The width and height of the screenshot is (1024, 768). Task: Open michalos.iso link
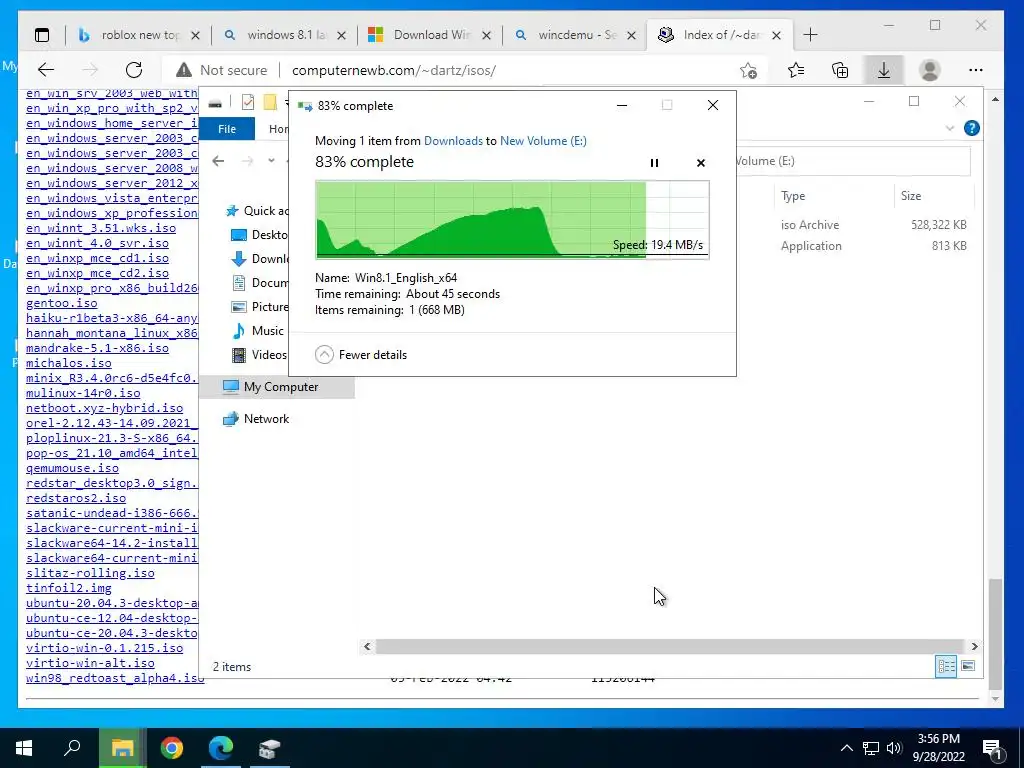point(69,363)
